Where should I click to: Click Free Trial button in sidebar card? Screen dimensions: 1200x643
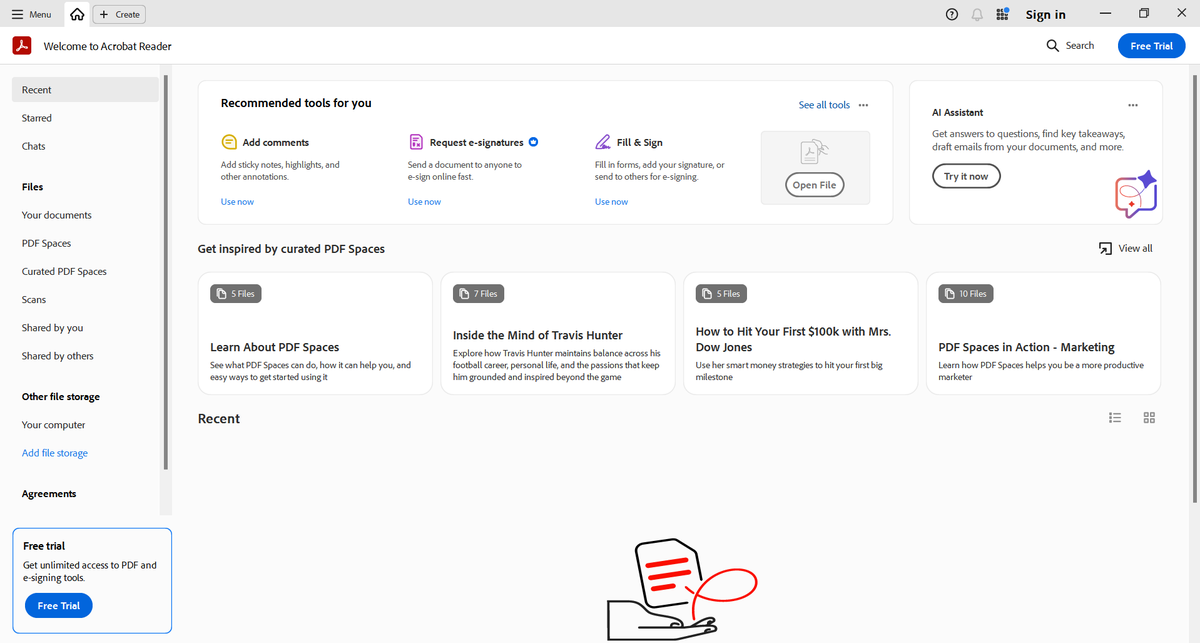pyautogui.click(x=59, y=605)
